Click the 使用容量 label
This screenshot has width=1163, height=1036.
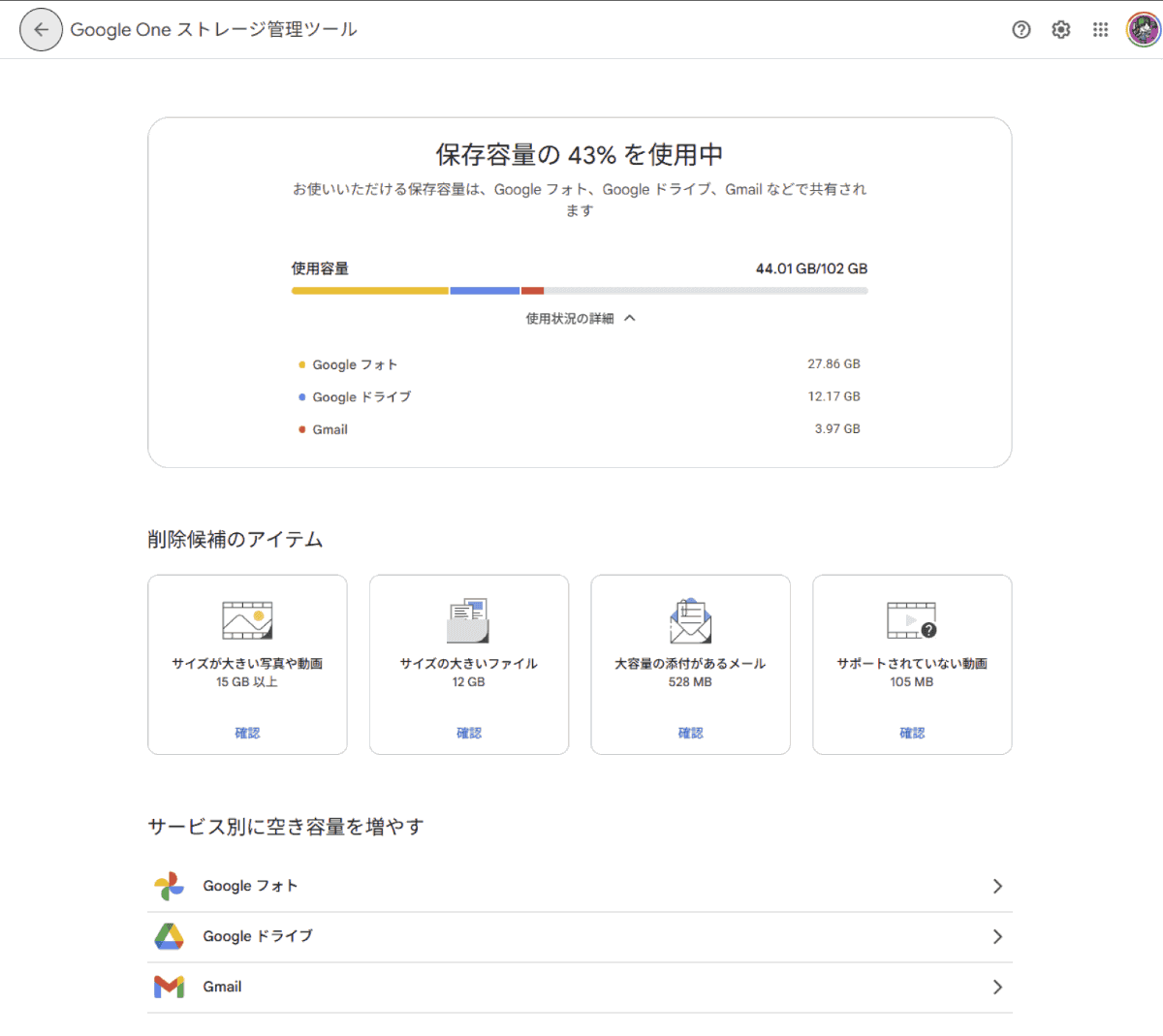tap(320, 268)
